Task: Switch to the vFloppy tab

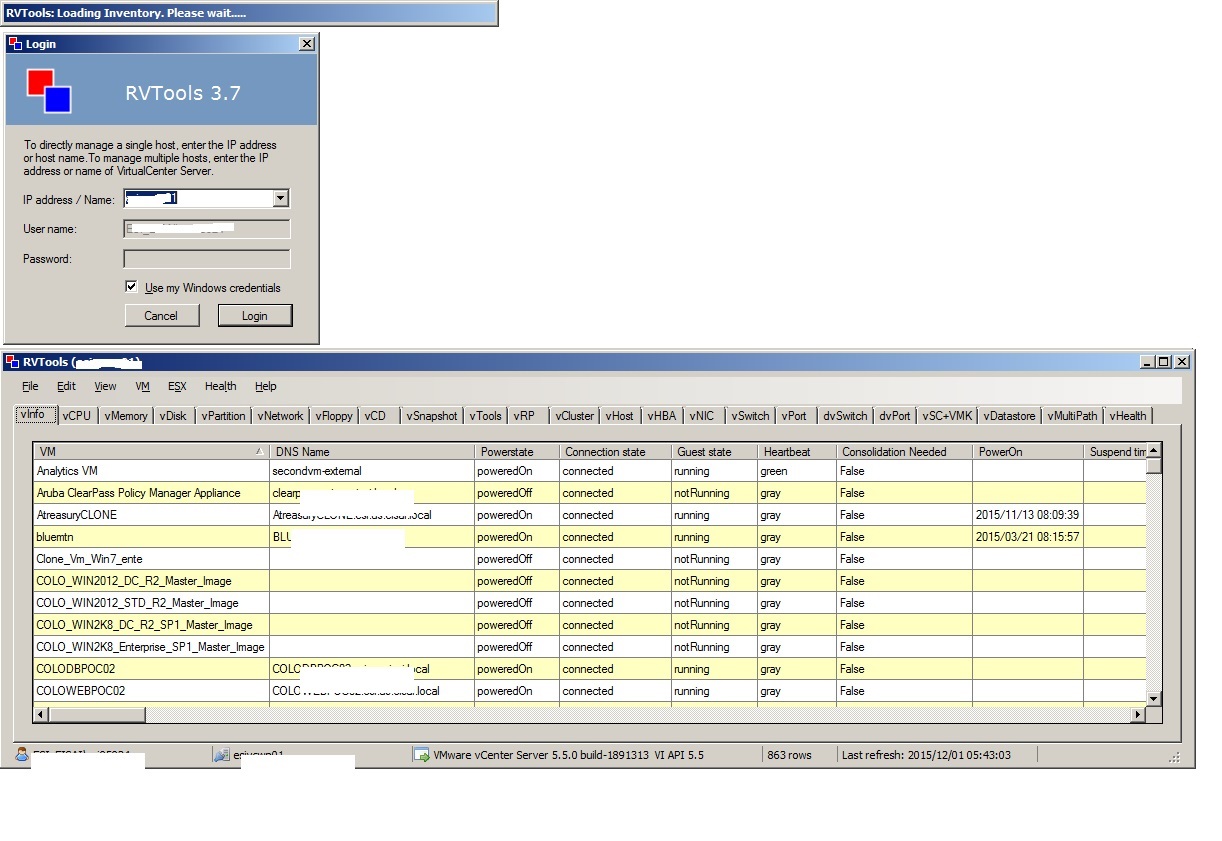Action: pos(334,416)
